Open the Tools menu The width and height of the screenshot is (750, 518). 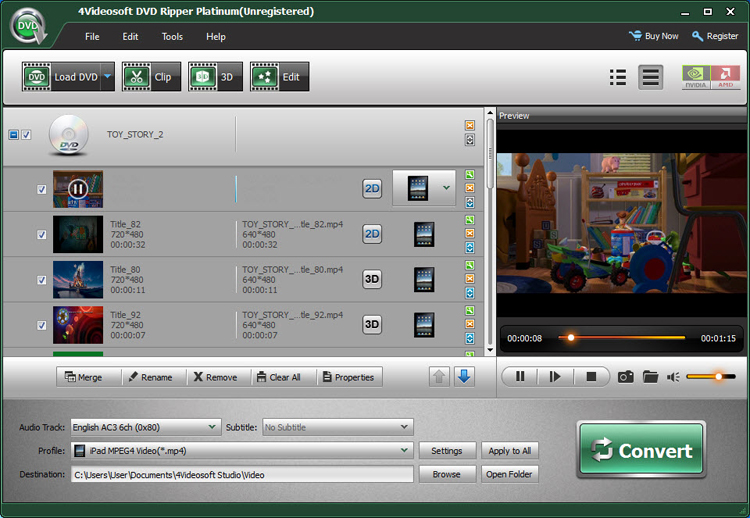click(172, 36)
